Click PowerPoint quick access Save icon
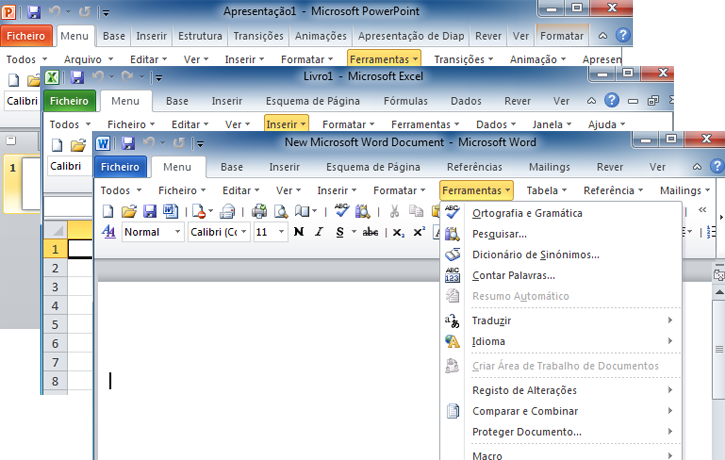This screenshot has width=725, height=460. click(34, 12)
